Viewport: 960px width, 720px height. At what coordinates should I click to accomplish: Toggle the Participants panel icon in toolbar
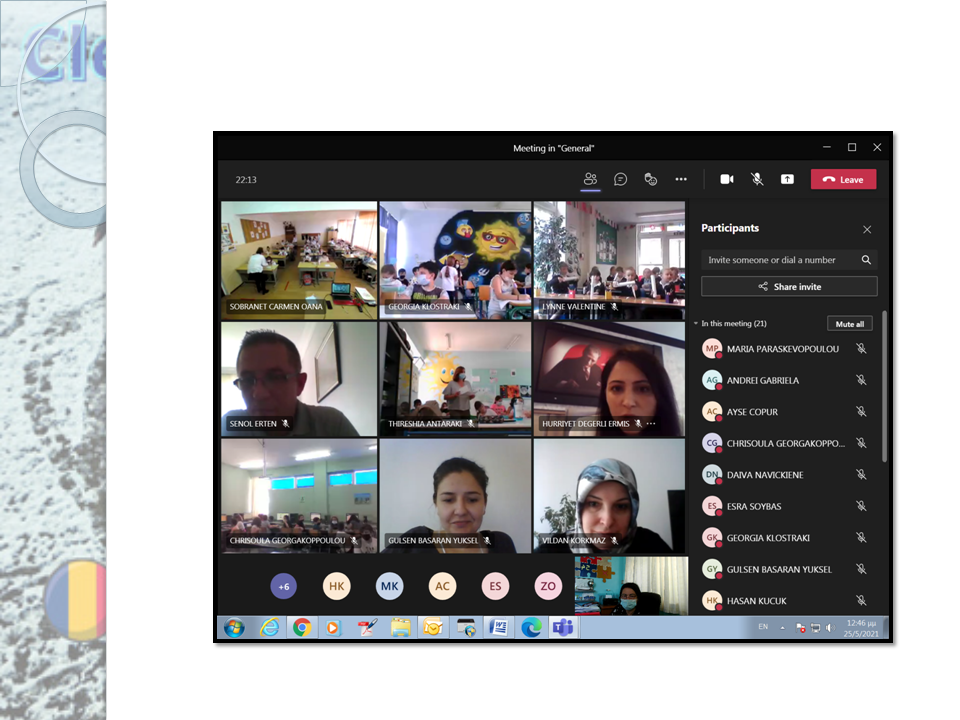590,179
